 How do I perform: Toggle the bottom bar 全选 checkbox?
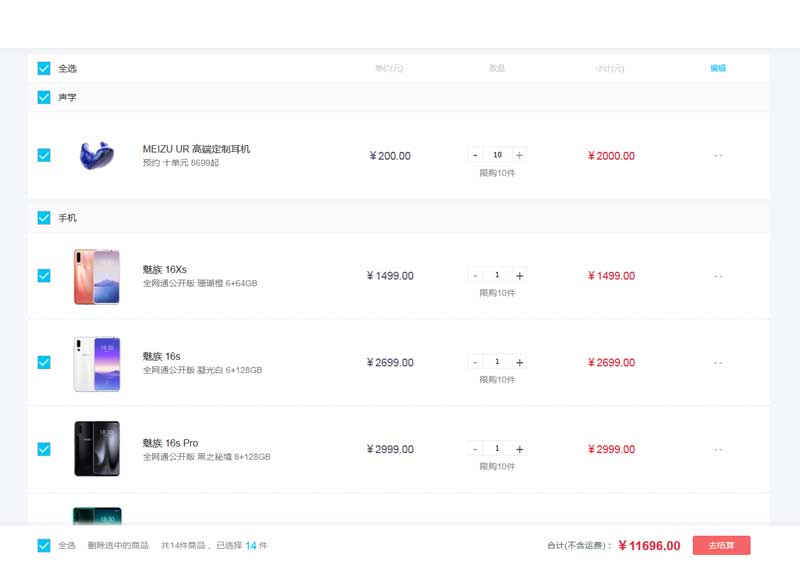[44, 545]
